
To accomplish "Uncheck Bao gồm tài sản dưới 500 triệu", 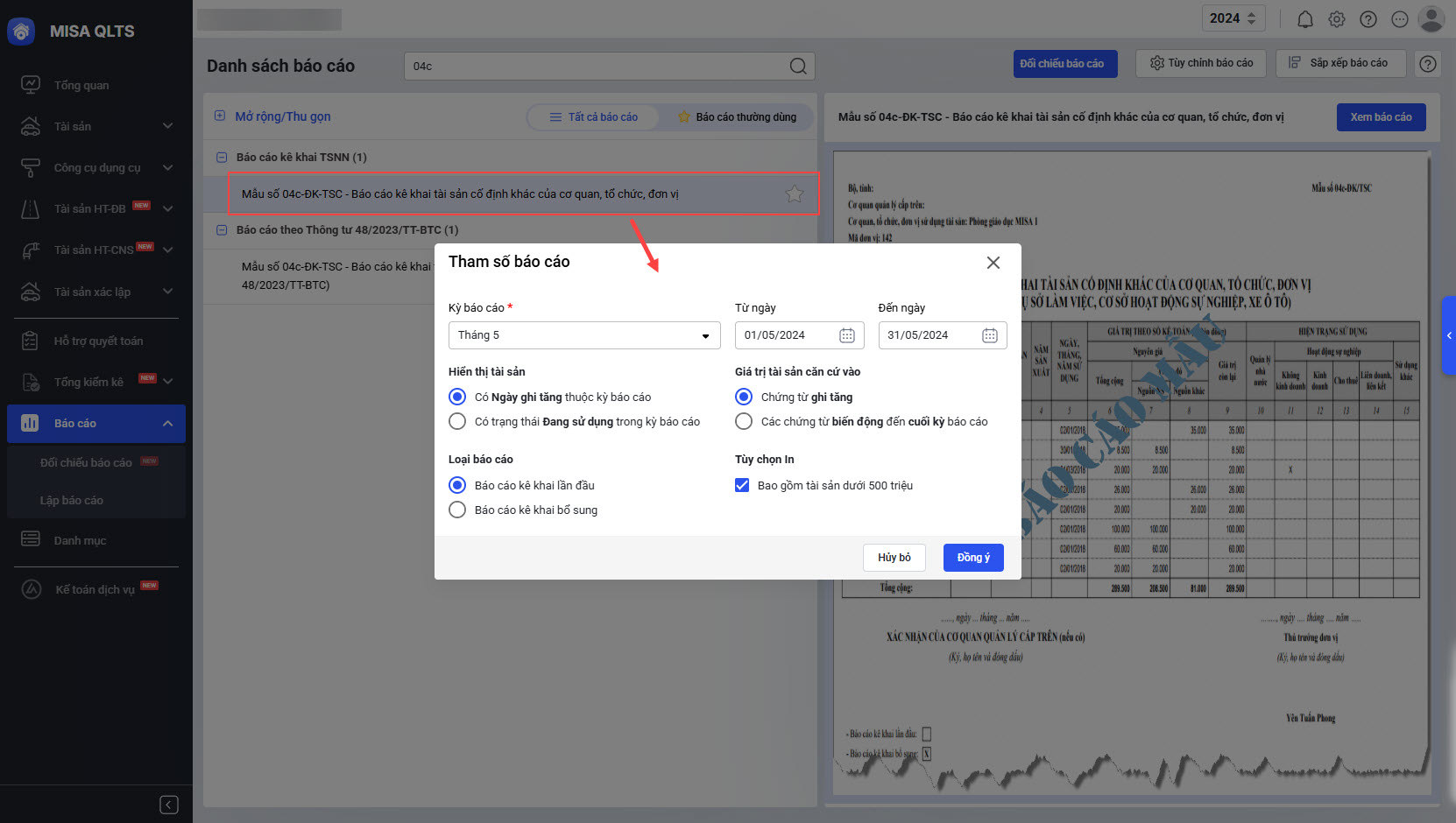I will (742, 486).
